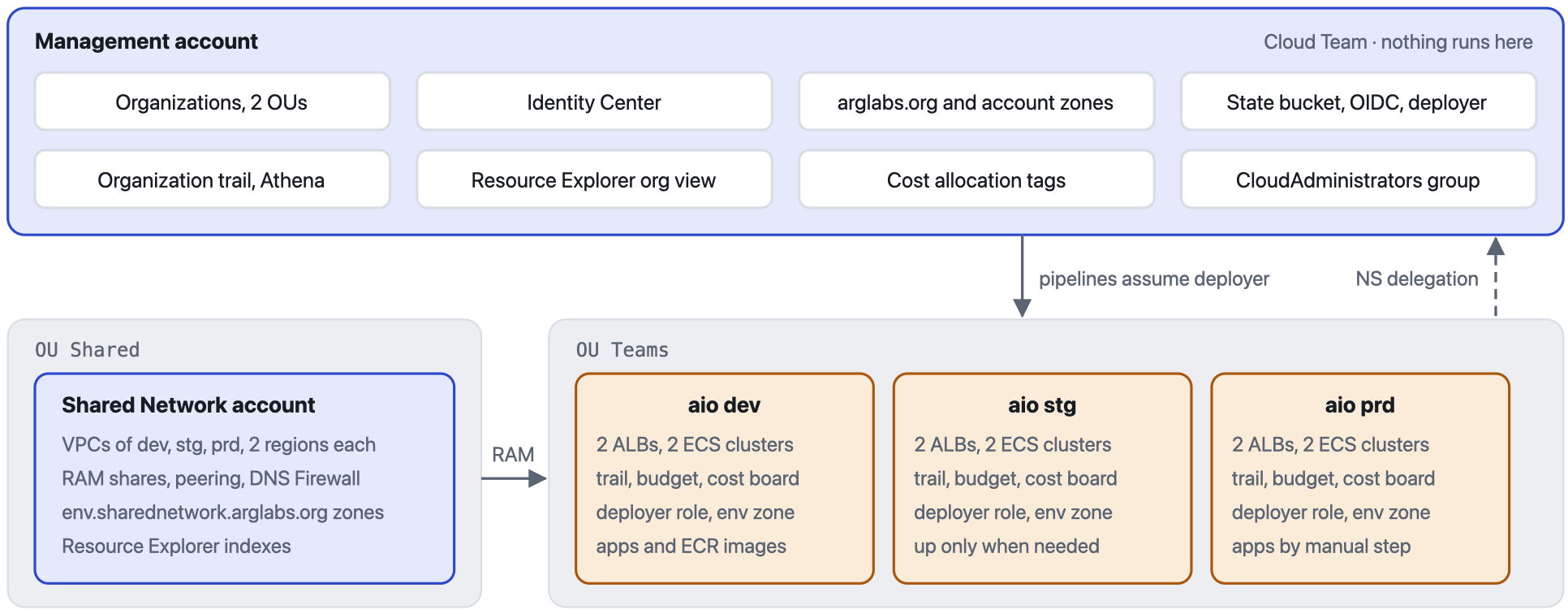Click the "NS delegation" label
The image size is (1568, 614).
point(1416,279)
